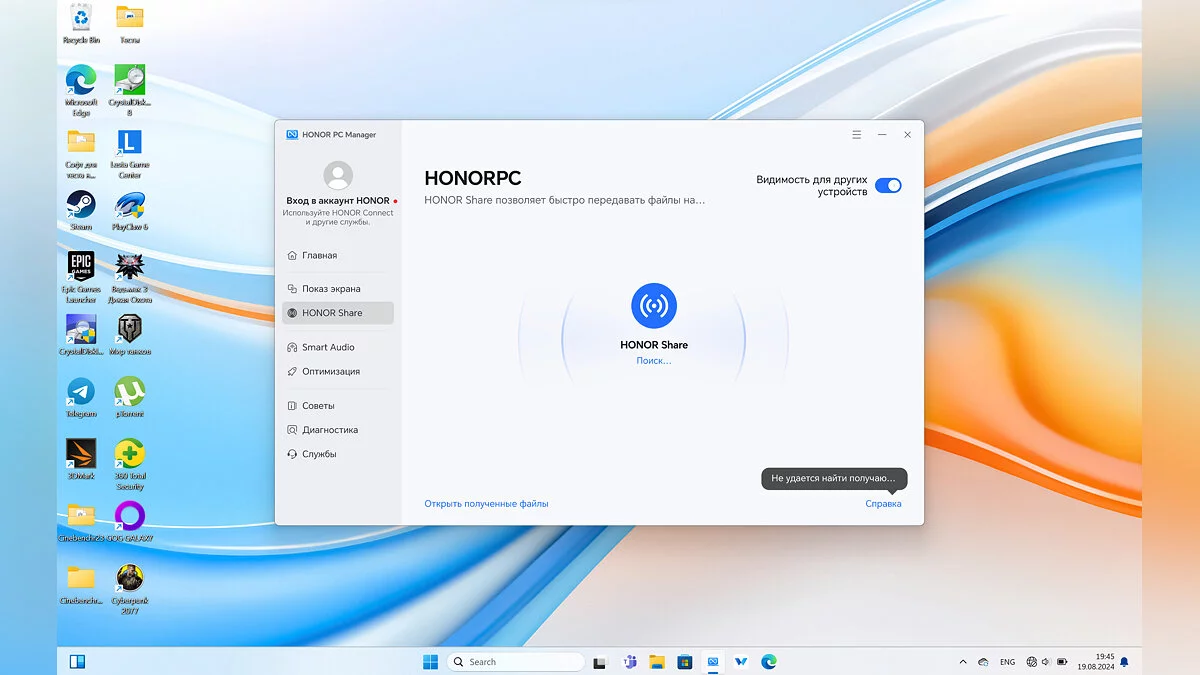Open Smart Audio section
Image resolution: width=1200 pixels, height=675 pixels.
pos(328,347)
